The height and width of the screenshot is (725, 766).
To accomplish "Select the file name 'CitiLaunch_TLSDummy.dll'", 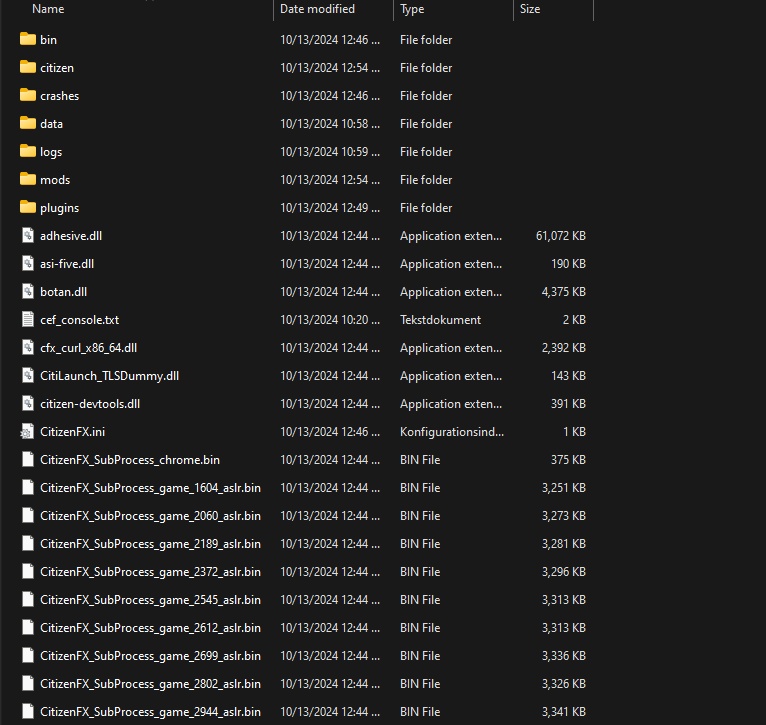I will tap(109, 376).
